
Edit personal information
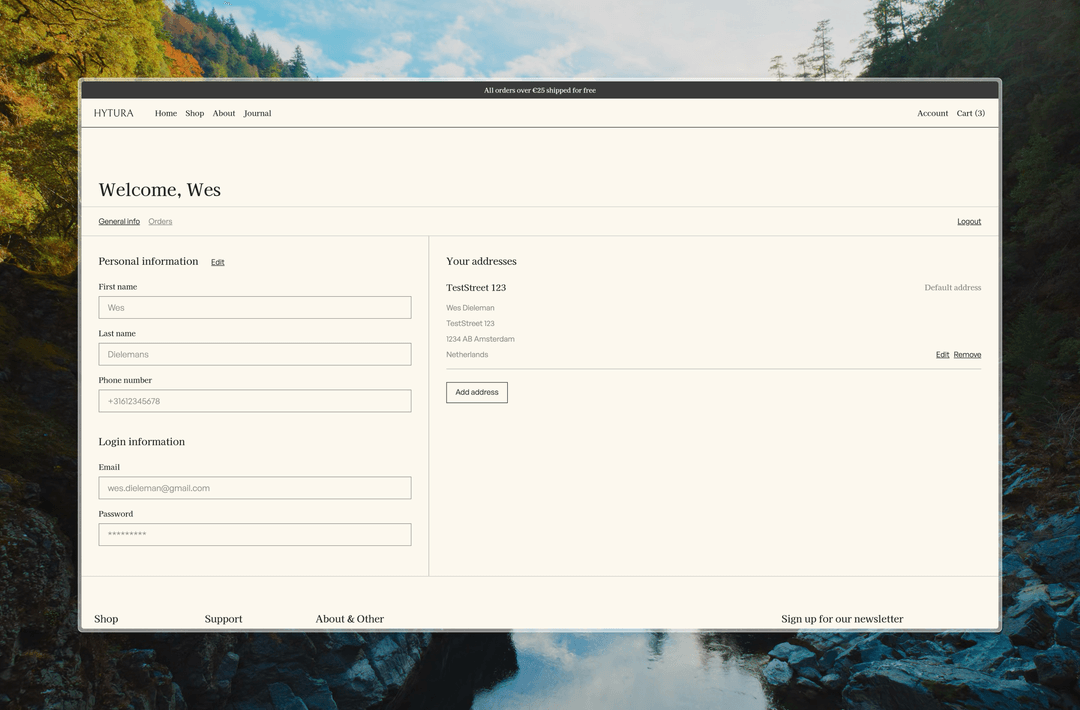click(218, 262)
